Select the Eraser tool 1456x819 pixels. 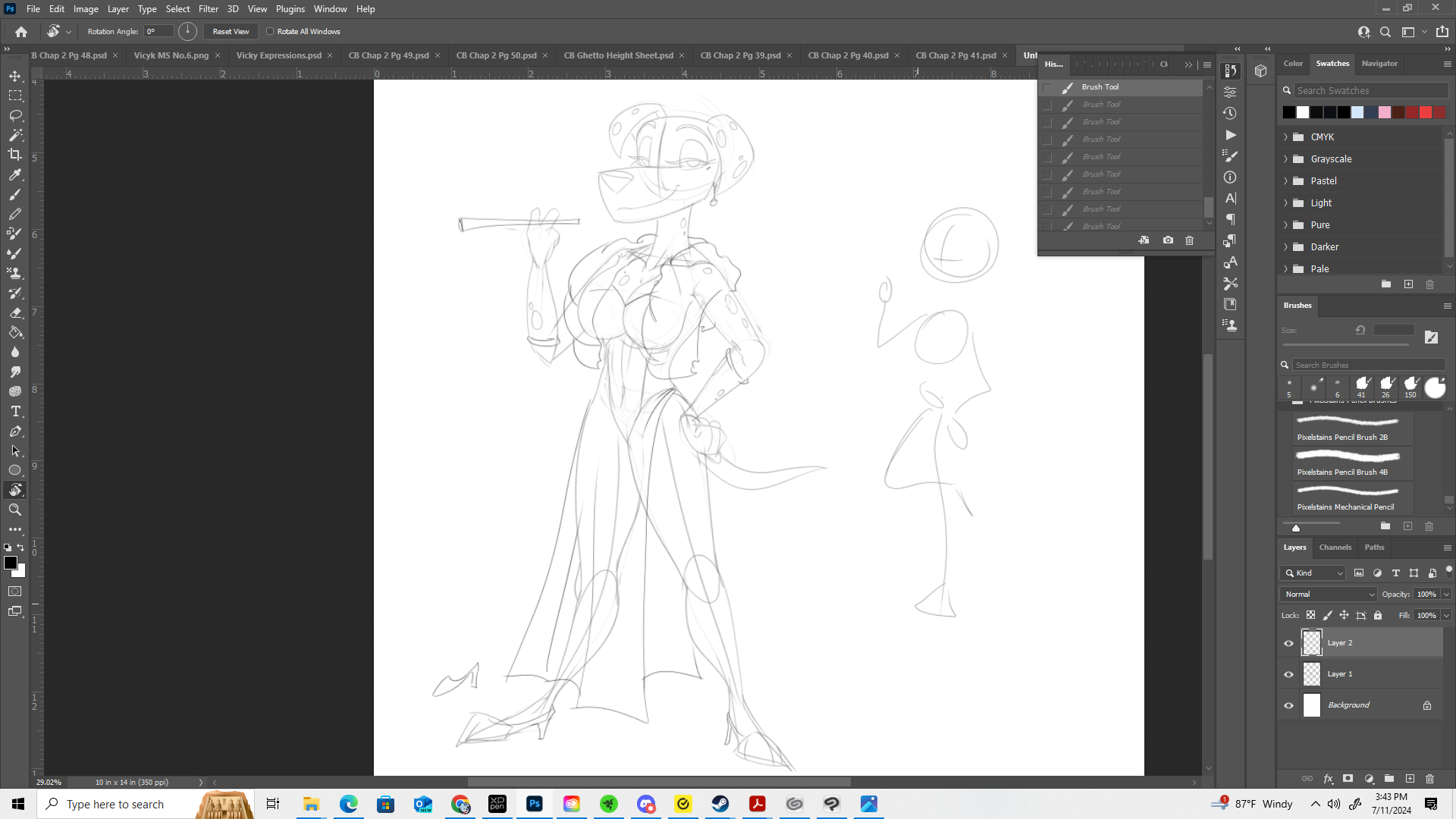15,312
